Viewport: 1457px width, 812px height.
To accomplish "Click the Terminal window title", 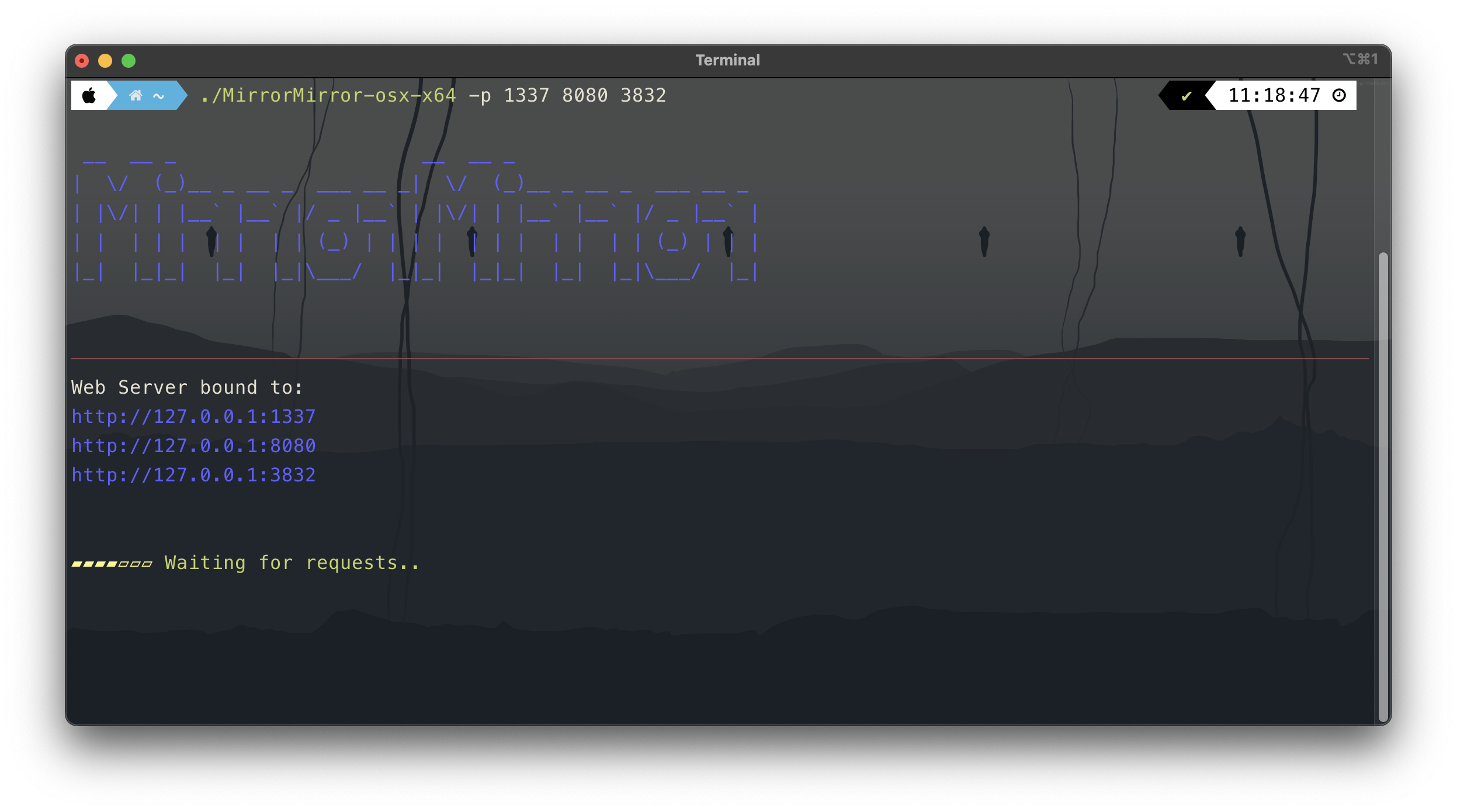I will coord(727,60).
